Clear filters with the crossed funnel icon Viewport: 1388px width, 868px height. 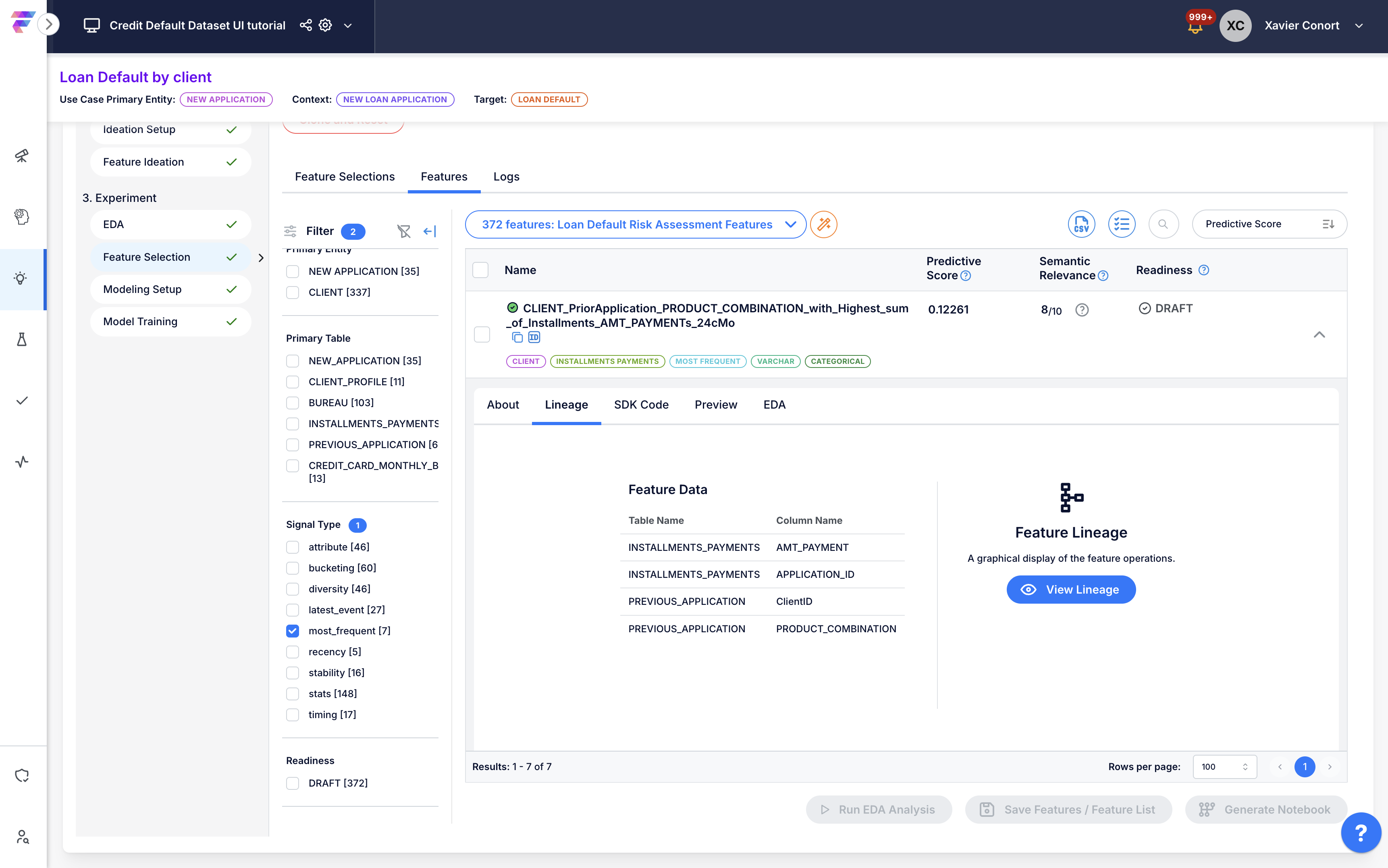click(x=403, y=231)
